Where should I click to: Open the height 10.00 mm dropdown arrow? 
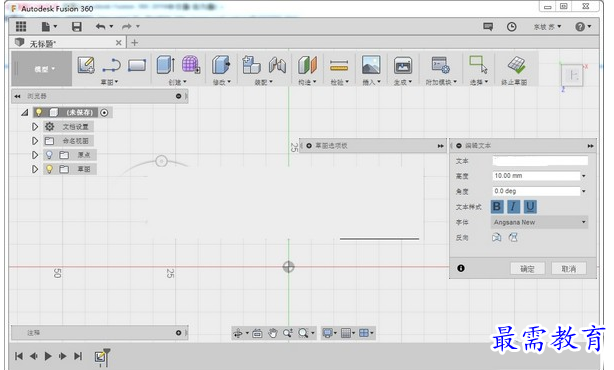coord(583,176)
